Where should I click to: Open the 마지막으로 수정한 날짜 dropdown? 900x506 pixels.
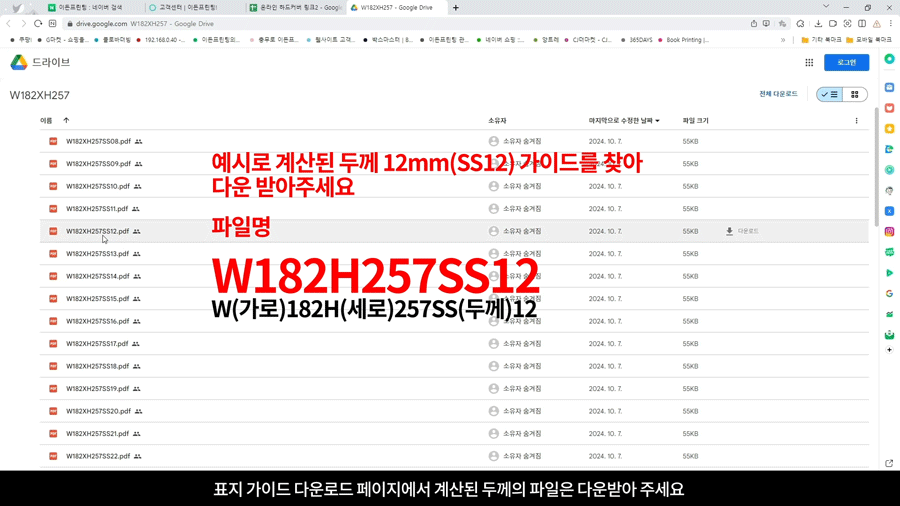(x=624, y=120)
